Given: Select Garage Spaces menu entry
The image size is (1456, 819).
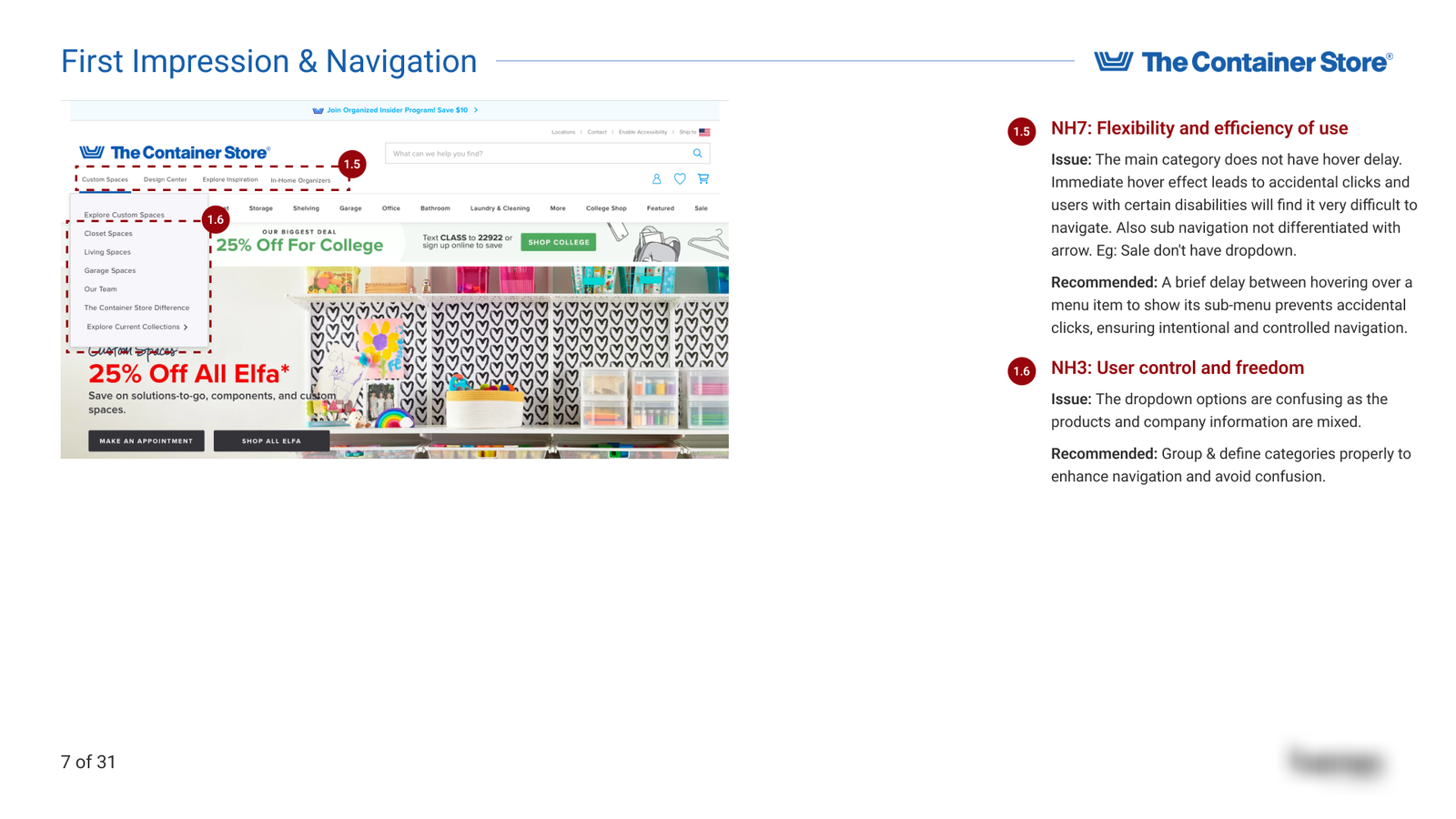Looking at the screenshot, I should [x=110, y=271].
